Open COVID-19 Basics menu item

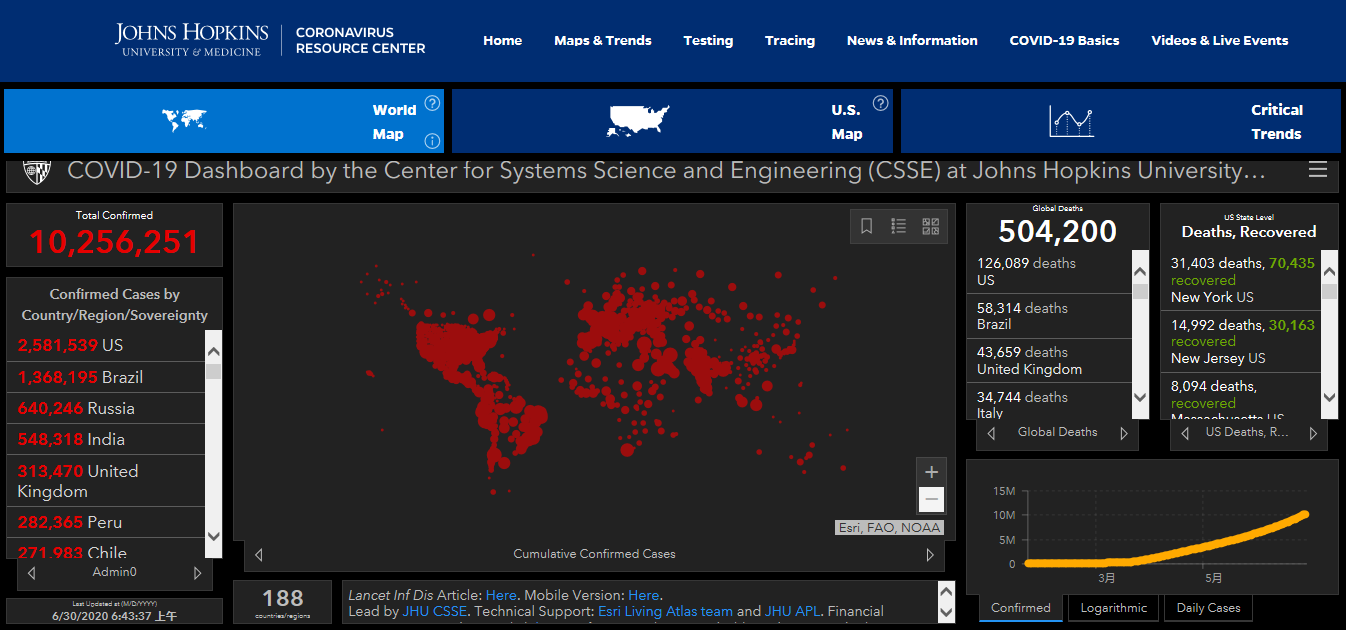pos(1064,41)
